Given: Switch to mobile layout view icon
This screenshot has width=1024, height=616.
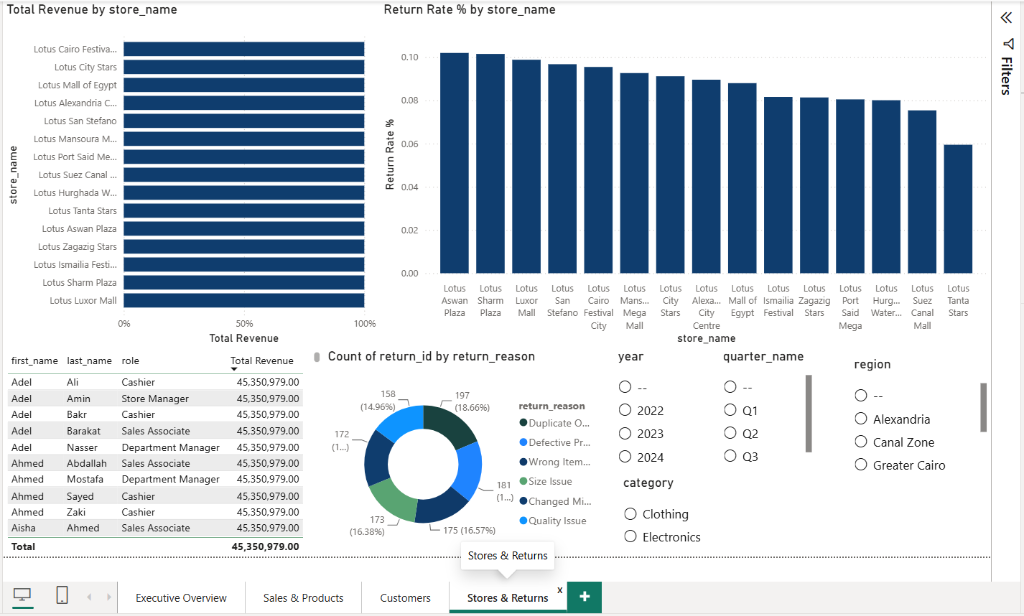Looking at the screenshot, I should click(x=62, y=595).
